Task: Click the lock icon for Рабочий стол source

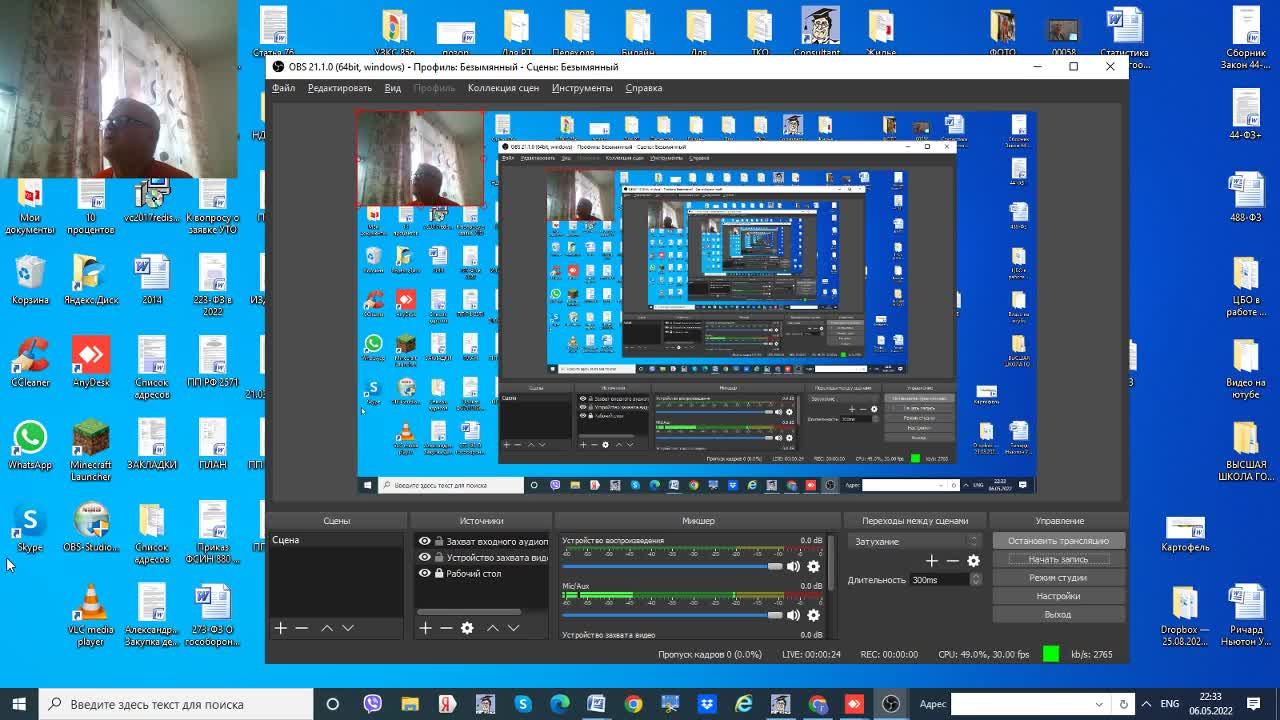Action: (x=439, y=573)
